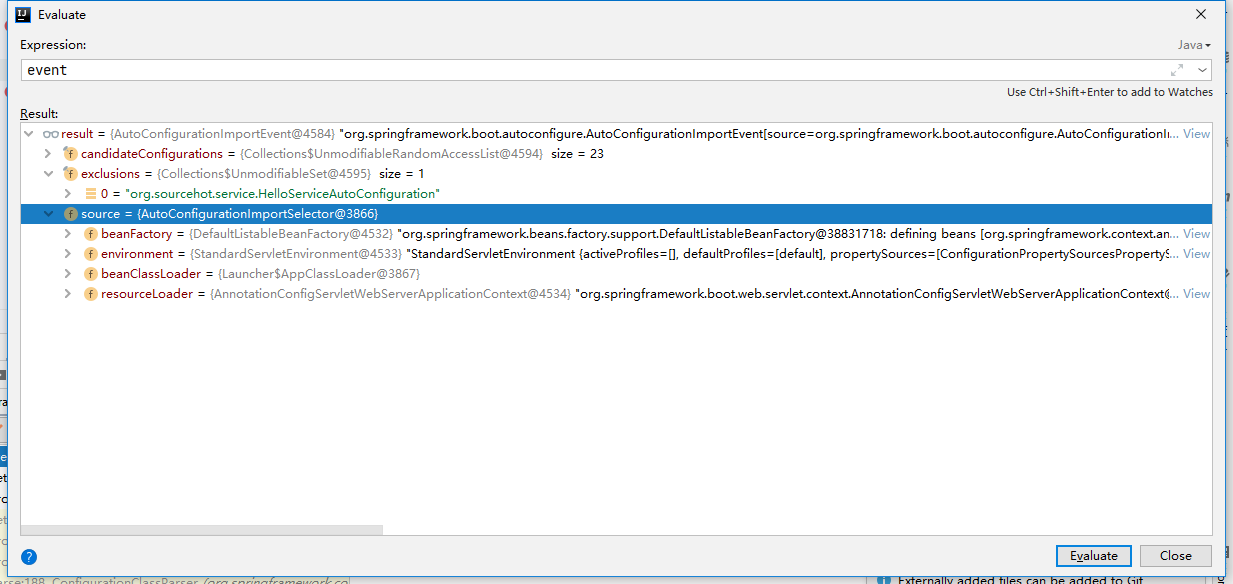Click the Evaluate button
This screenshot has height=584, width=1233.
tap(1093, 556)
